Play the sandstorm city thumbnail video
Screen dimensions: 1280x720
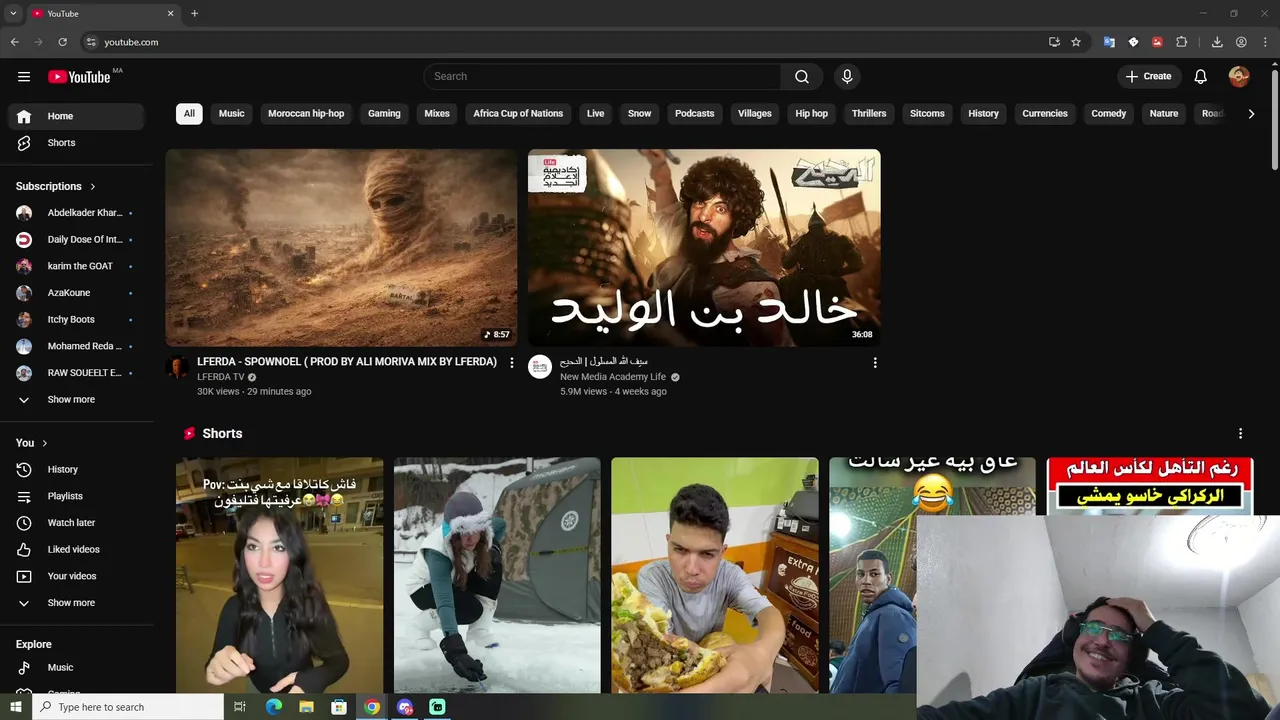click(341, 248)
